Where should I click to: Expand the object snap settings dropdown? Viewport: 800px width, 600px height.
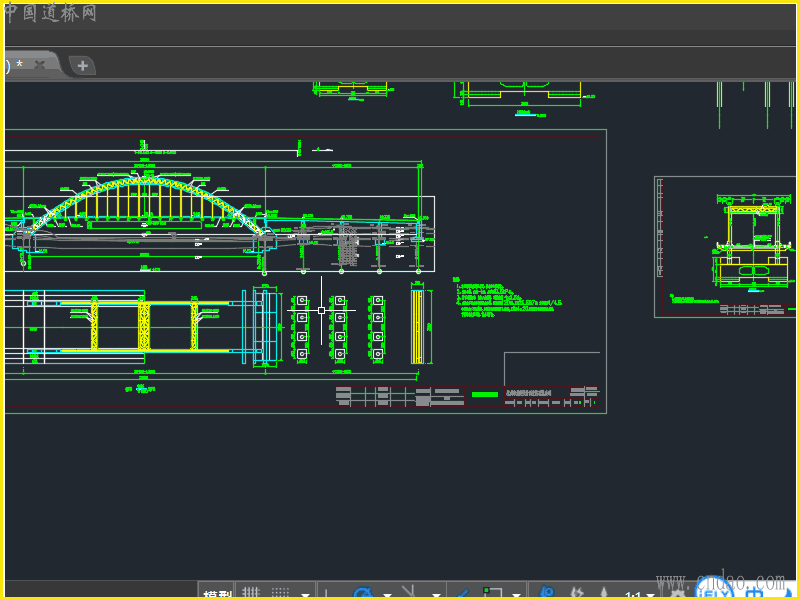[x=516, y=595]
